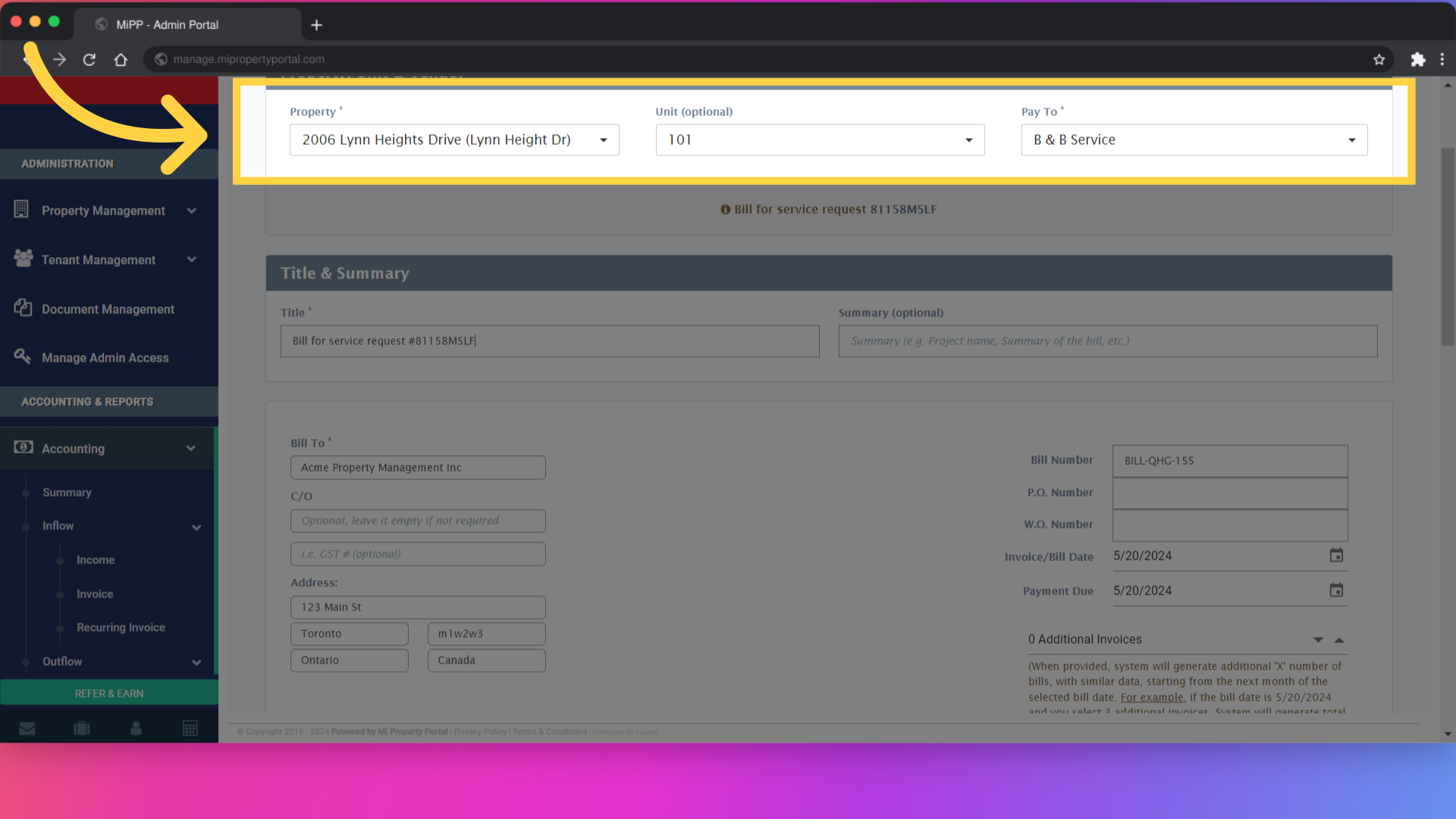1456x819 pixels.
Task: Open the Income page
Action: (x=96, y=560)
